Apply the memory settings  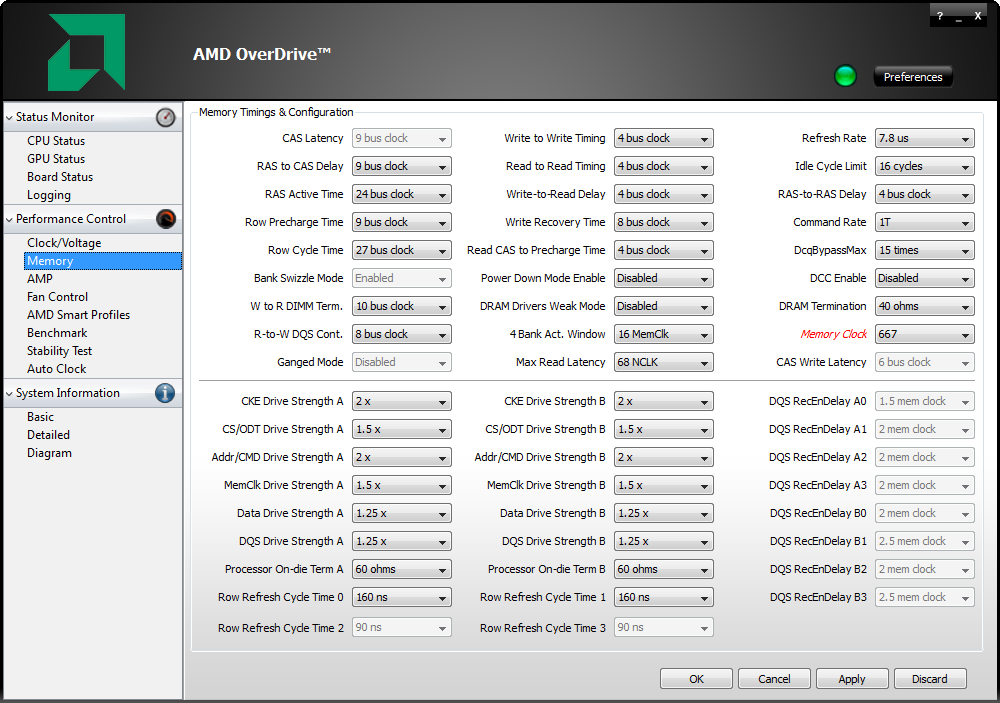click(x=852, y=679)
